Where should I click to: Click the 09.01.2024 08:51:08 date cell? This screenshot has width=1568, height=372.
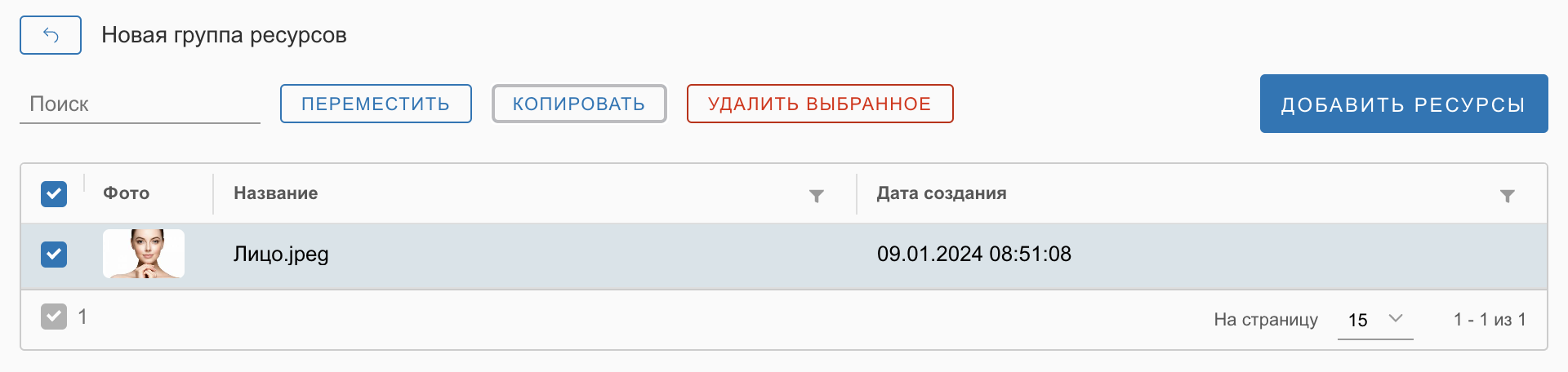[x=973, y=255]
